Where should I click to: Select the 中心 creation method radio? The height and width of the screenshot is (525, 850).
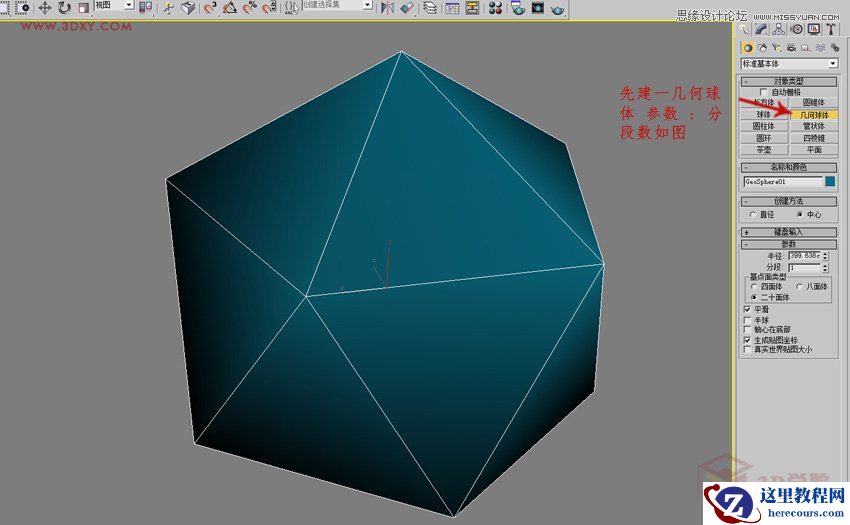point(800,215)
